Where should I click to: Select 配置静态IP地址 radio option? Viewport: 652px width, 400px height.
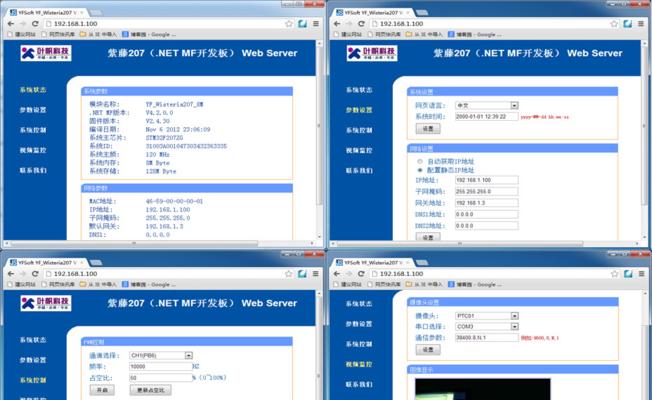coord(420,170)
